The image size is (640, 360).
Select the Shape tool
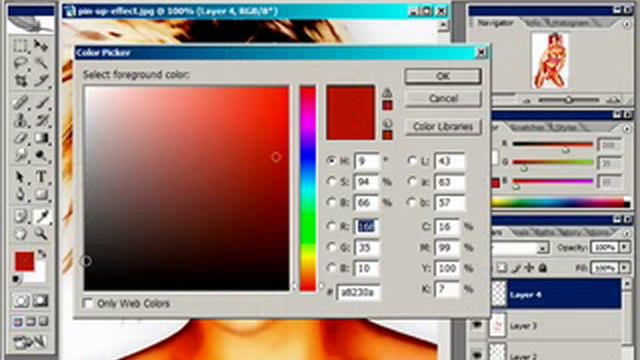pos(41,194)
